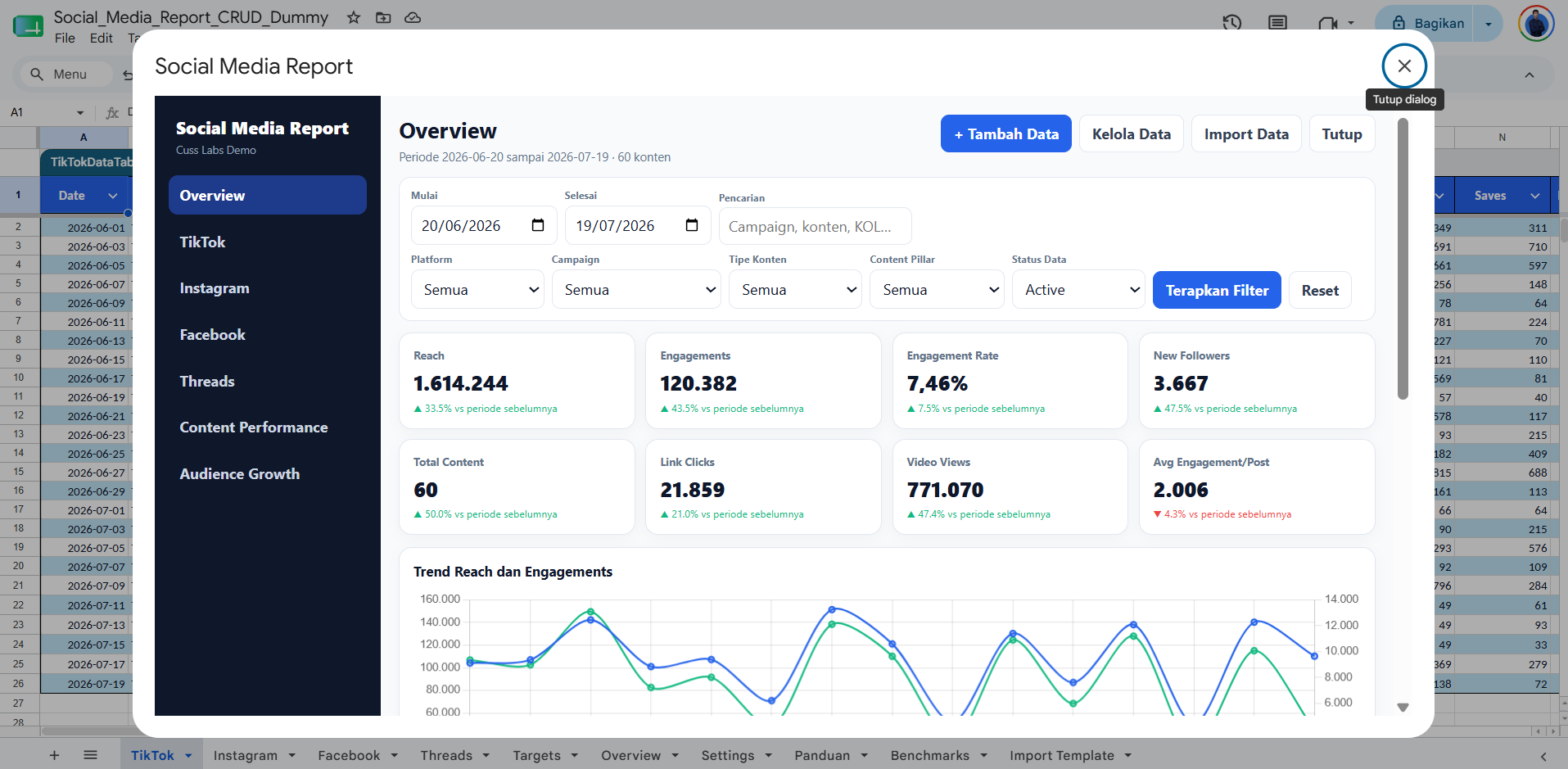
Task: Expand the Campaign filter dropdown
Action: [x=636, y=290]
